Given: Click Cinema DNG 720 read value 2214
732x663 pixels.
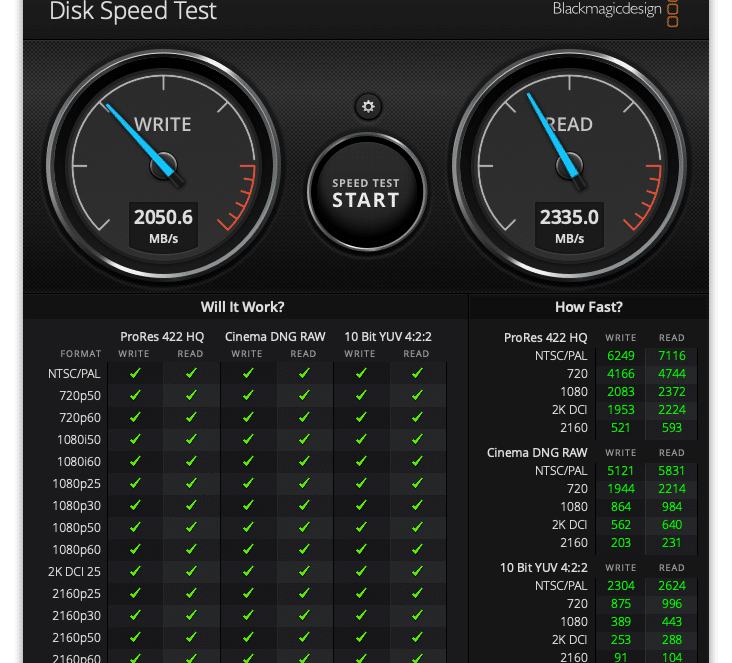Looking at the screenshot, I should point(672,489).
